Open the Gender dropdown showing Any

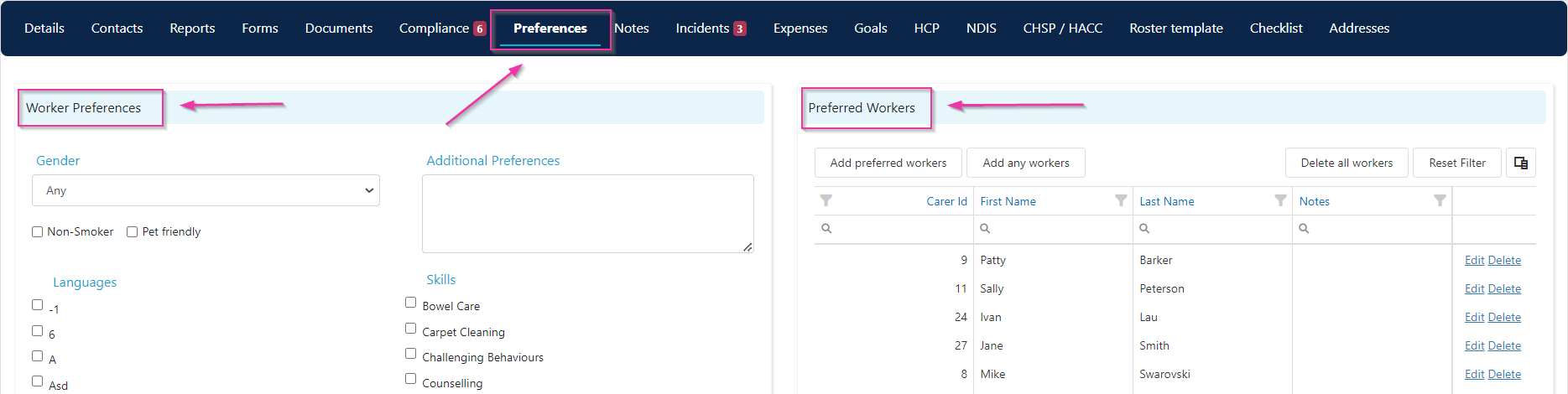[x=206, y=190]
